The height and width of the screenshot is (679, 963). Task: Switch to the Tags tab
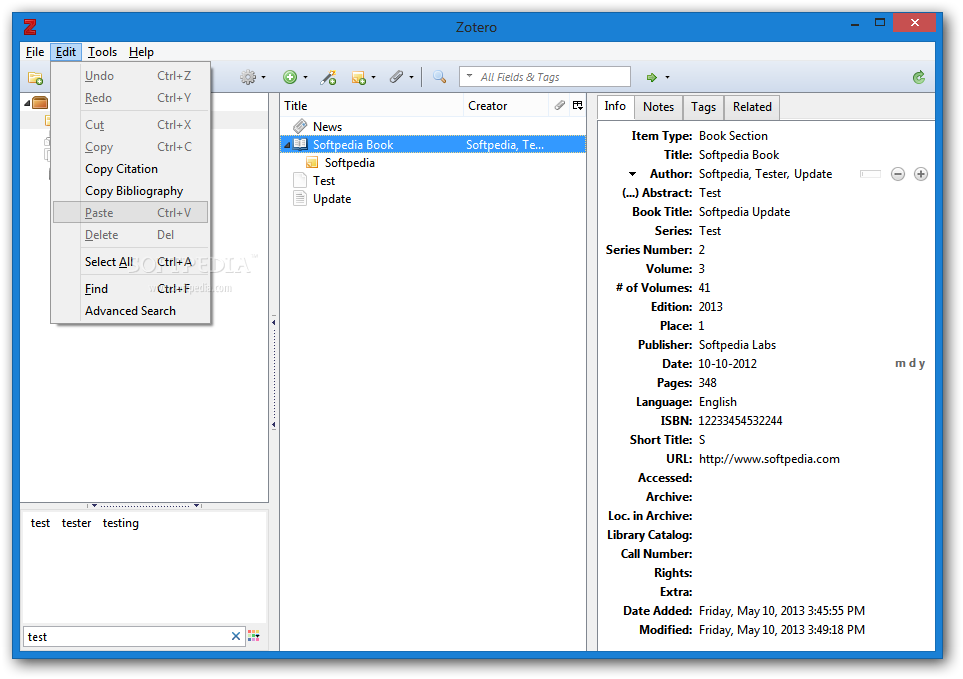(703, 107)
